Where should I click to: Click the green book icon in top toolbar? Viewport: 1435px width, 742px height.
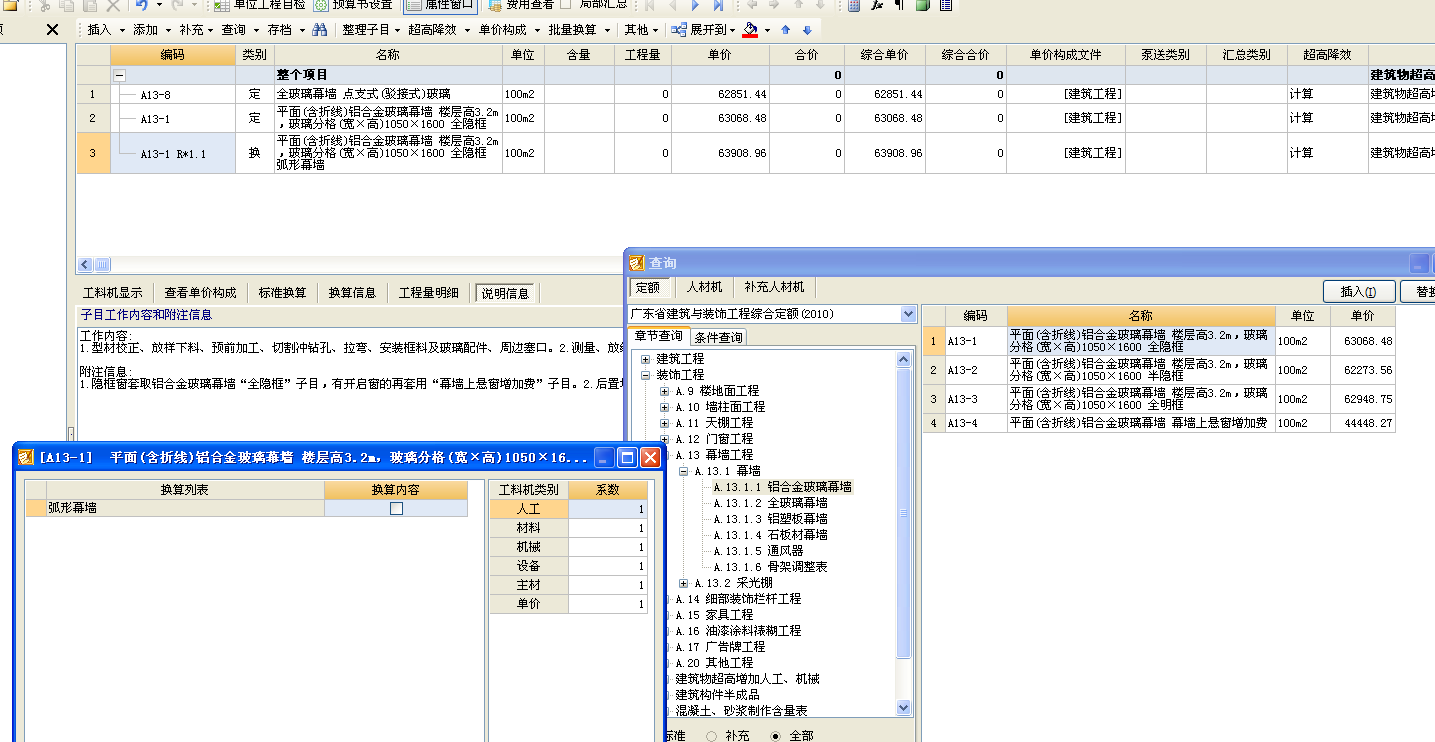click(922, 5)
